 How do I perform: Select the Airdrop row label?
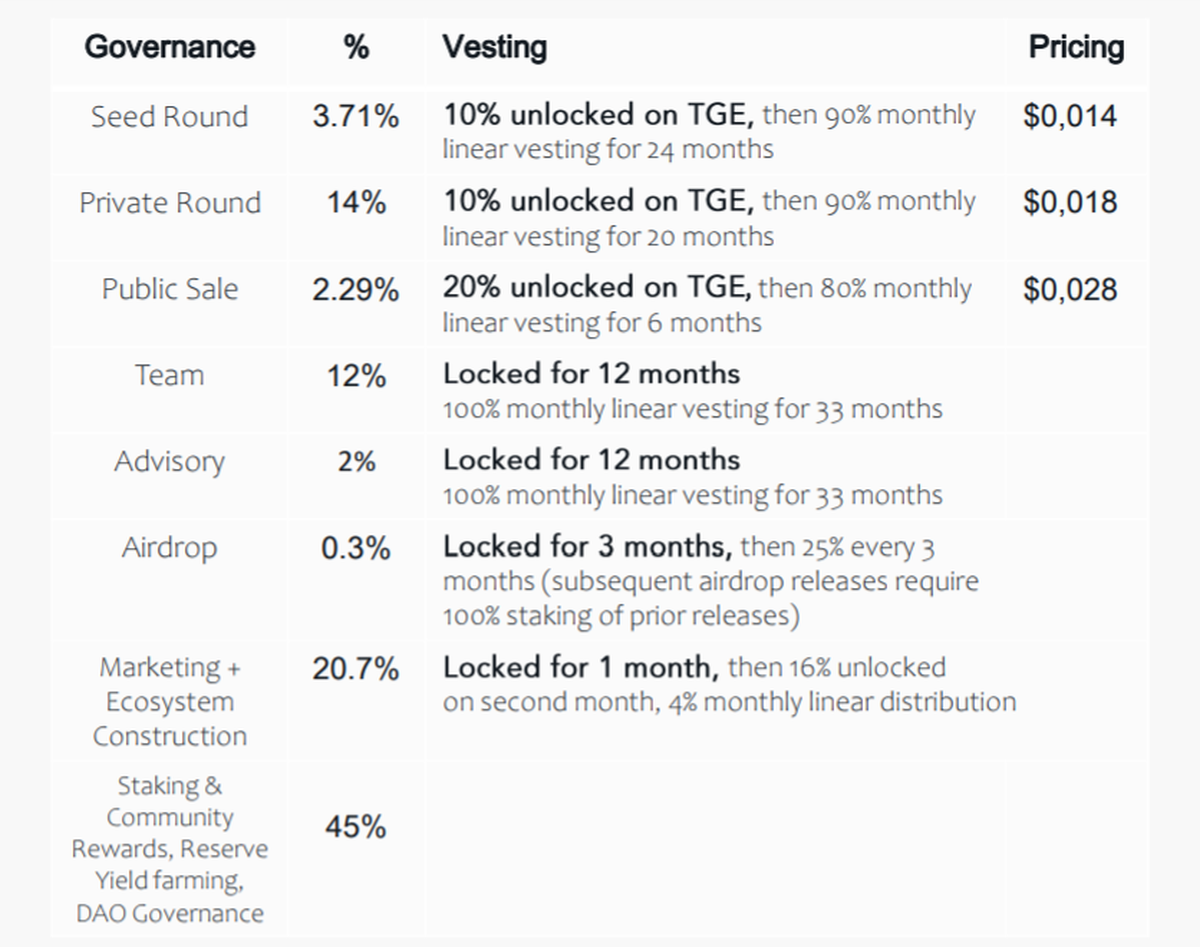coord(169,548)
